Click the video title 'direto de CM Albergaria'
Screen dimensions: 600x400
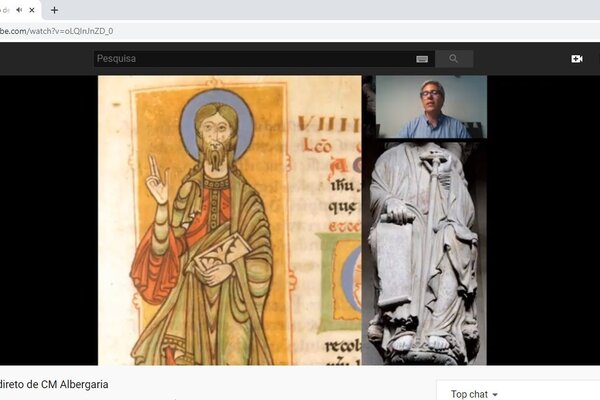pyautogui.click(x=54, y=384)
